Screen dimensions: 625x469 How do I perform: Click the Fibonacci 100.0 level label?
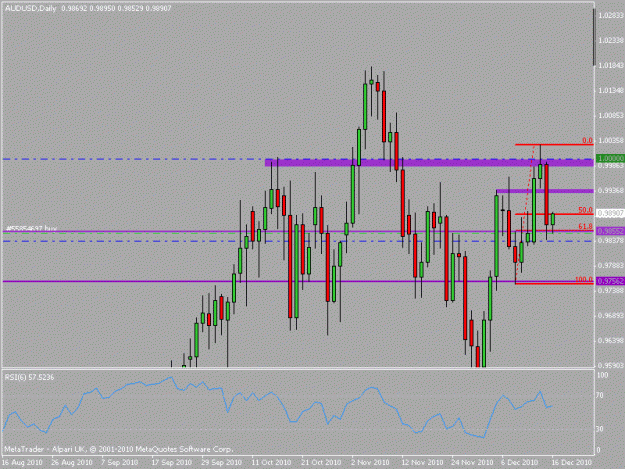pos(584,280)
